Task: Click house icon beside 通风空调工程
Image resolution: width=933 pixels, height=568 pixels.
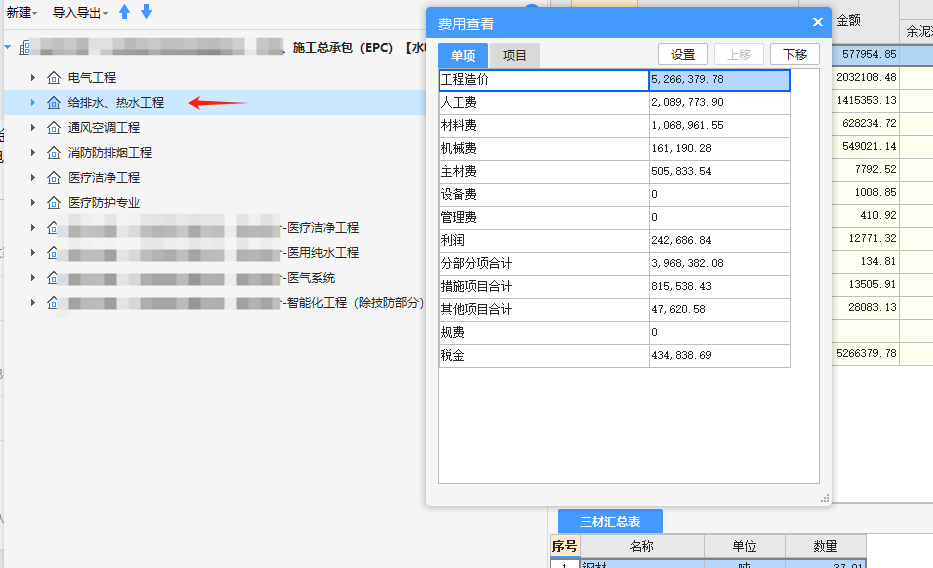Action: 54,128
